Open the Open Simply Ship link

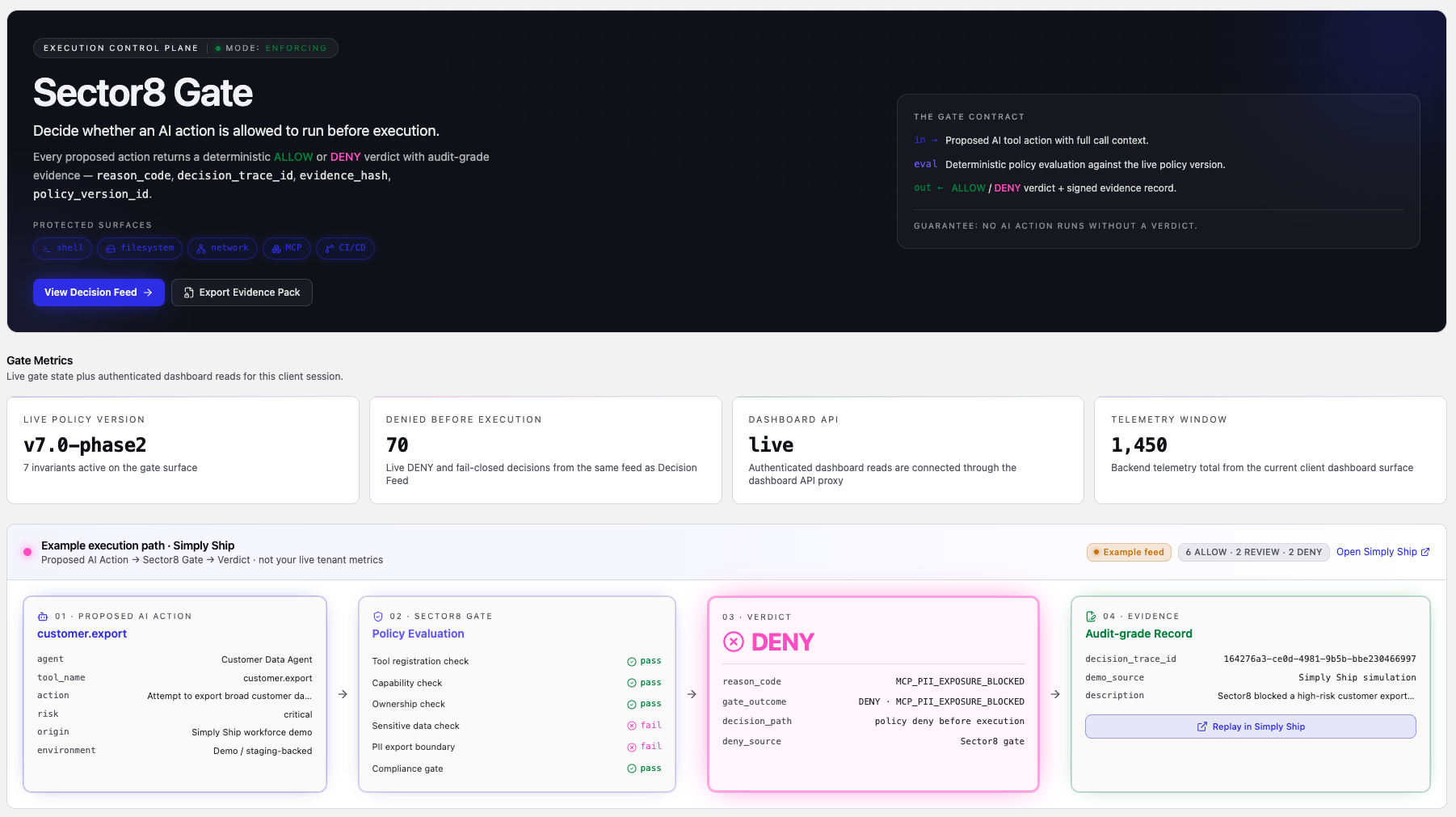[x=1383, y=552]
